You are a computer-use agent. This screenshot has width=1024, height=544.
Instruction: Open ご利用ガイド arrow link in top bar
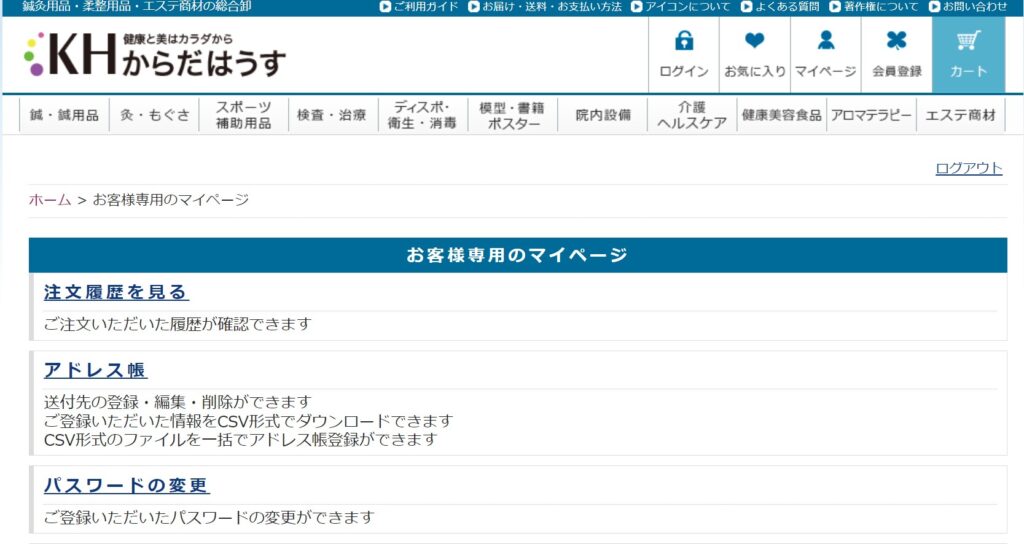419,7
